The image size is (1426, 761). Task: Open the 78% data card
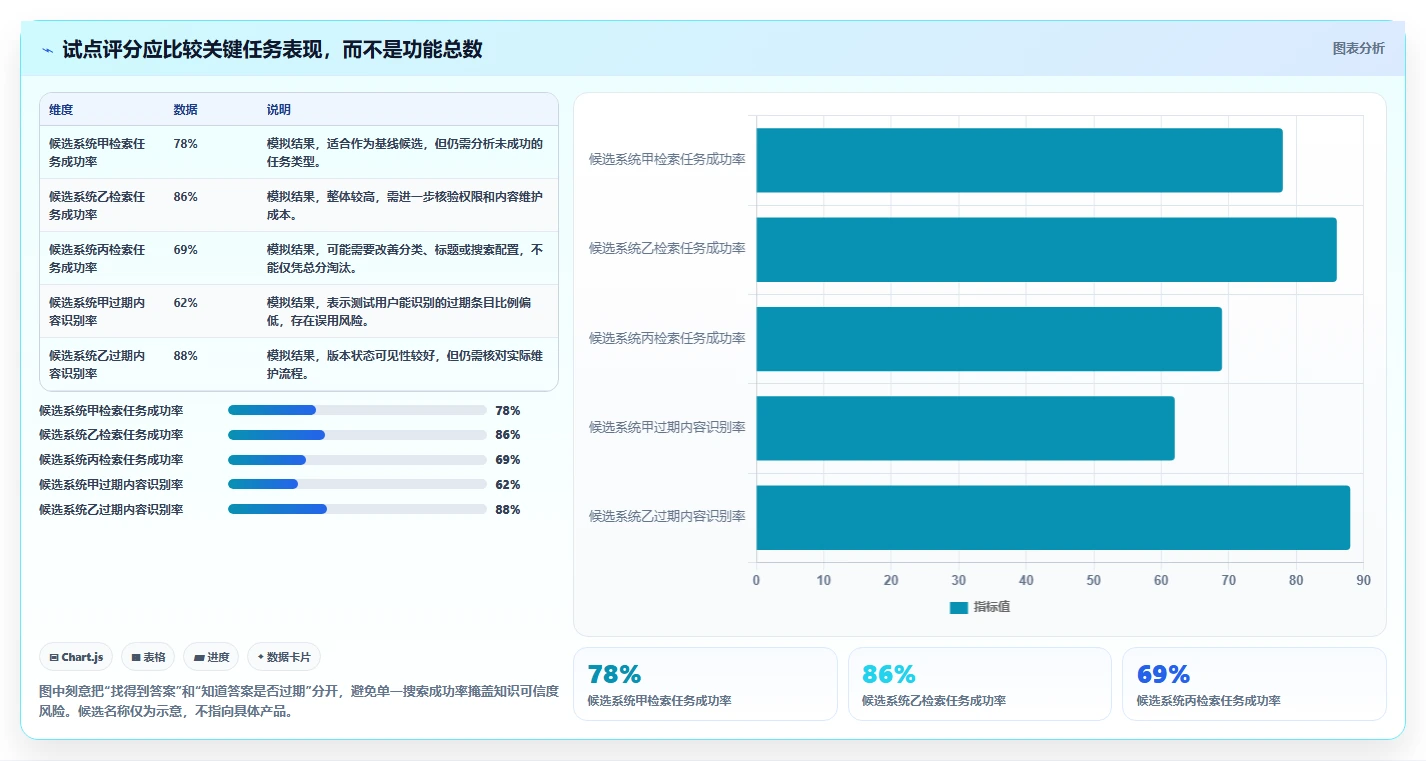[x=705, y=684]
